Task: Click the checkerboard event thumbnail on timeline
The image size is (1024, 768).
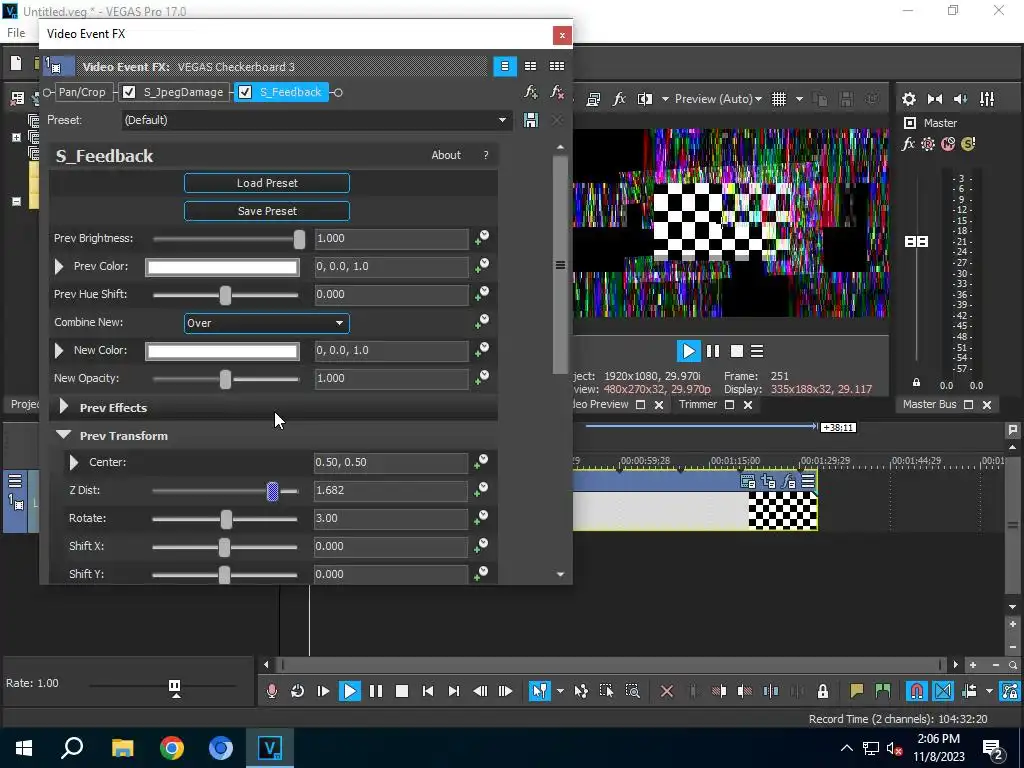Action: point(782,510)
